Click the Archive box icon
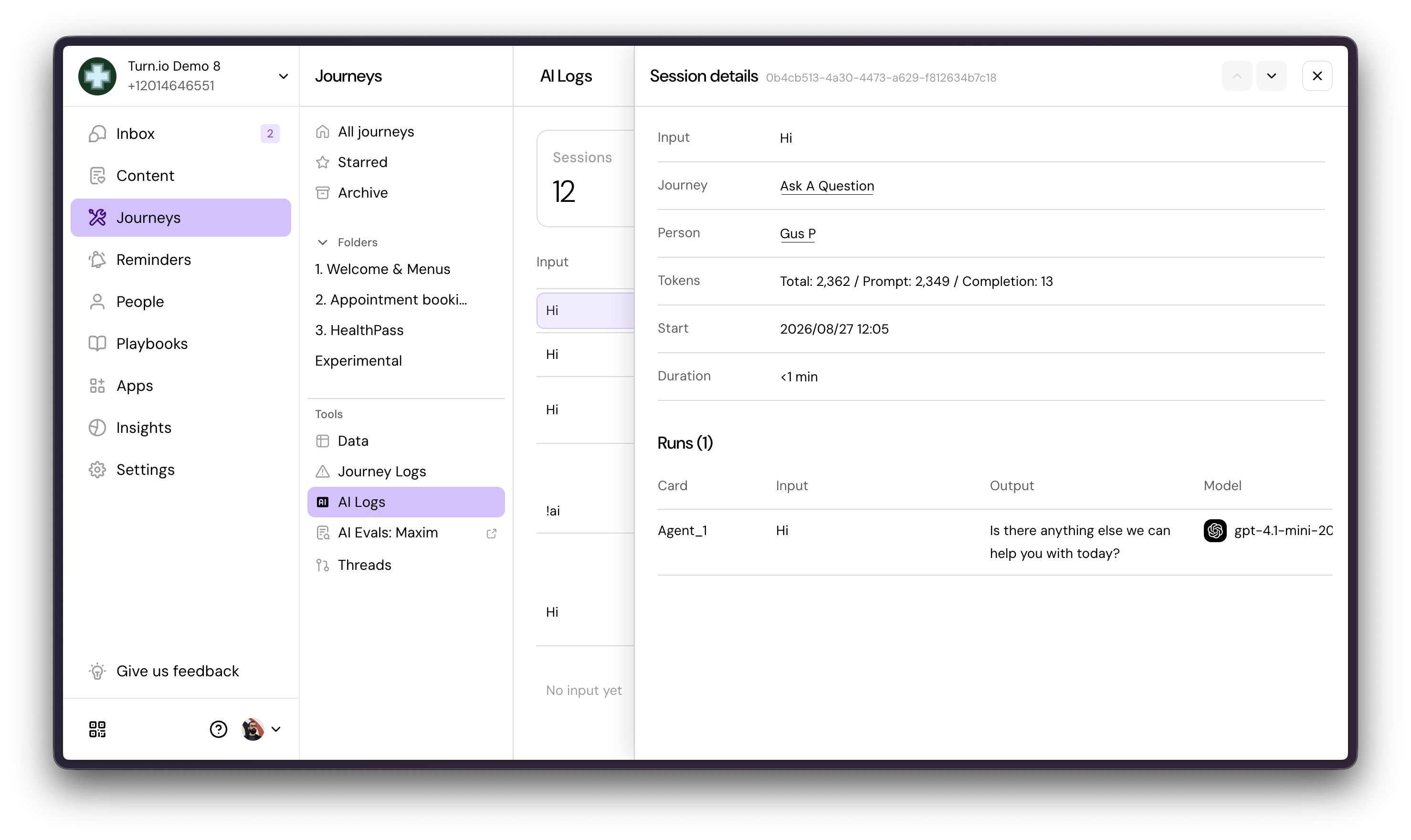This screenshot has width=1411, height=840. point(323,193)
